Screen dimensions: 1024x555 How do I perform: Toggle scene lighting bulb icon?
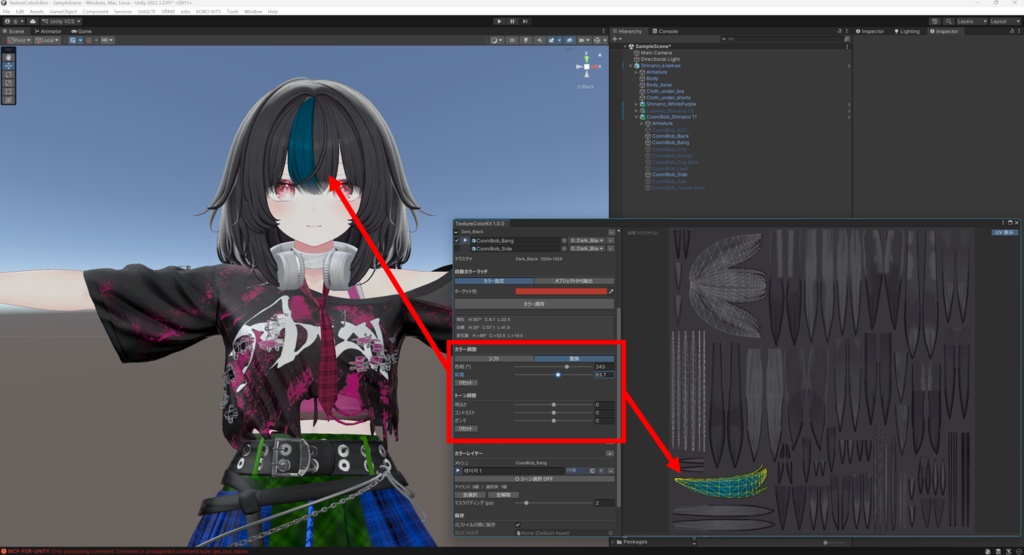[x=526, y=40]
